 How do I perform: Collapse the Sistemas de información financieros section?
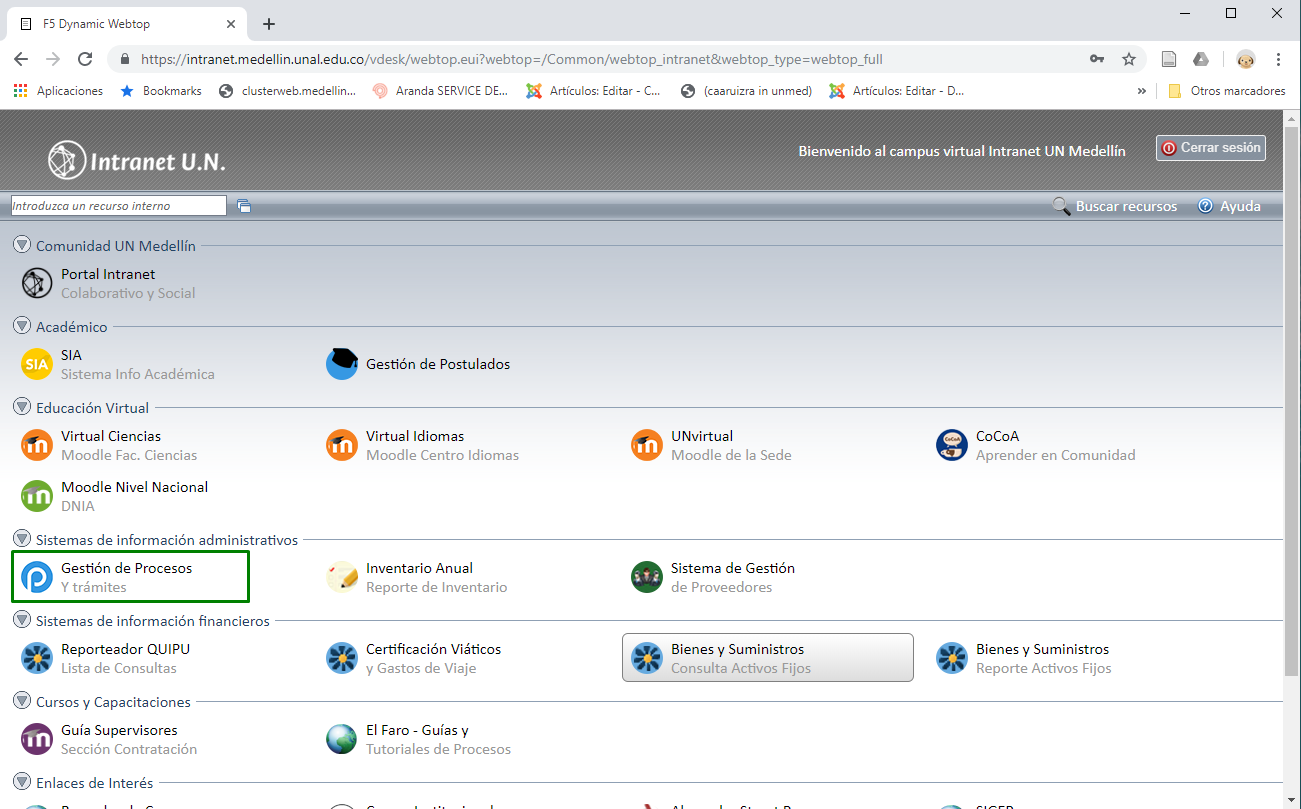pyautogui.click(x=22, y=620)
